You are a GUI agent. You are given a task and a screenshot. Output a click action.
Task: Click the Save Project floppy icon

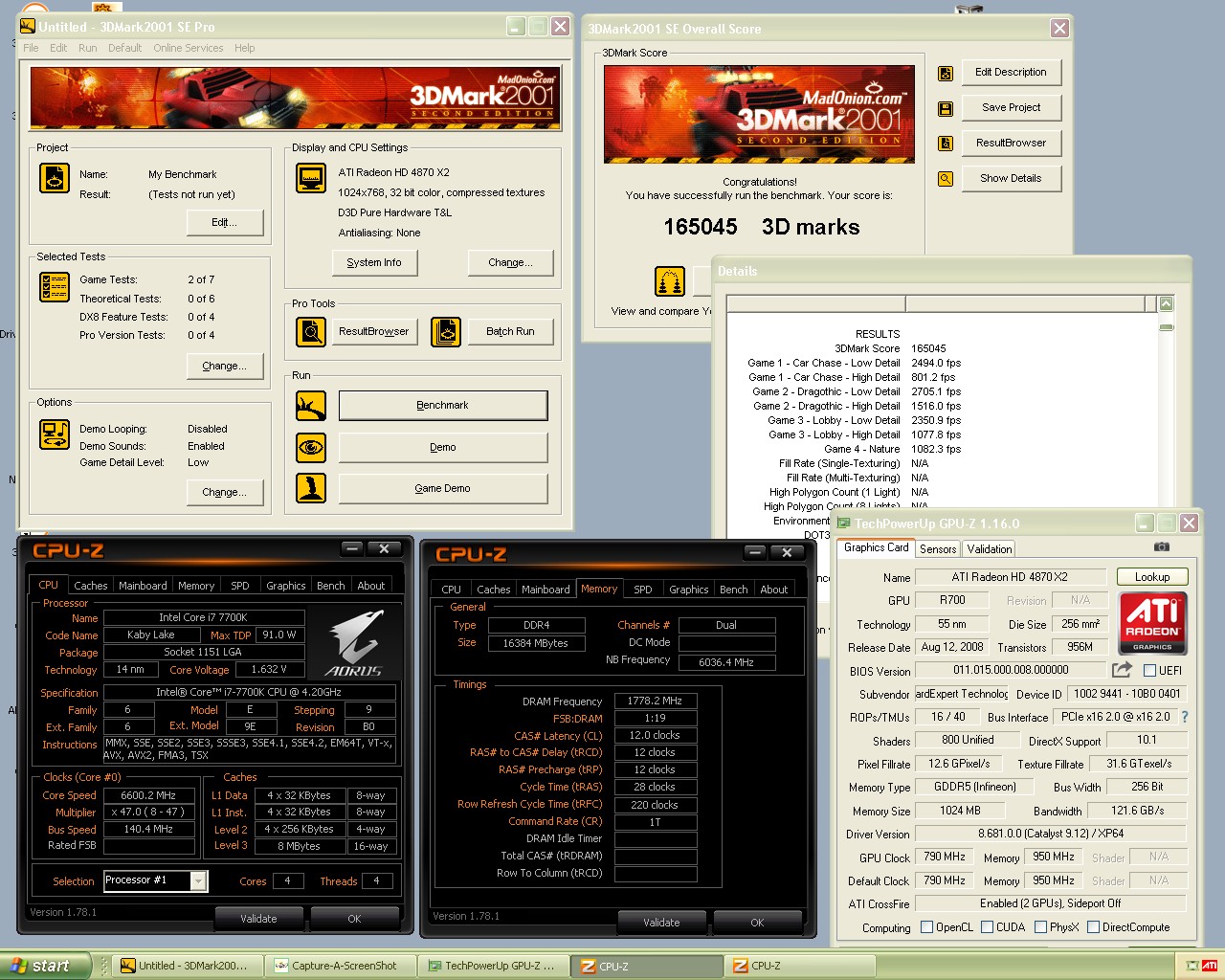pos(946,108)
